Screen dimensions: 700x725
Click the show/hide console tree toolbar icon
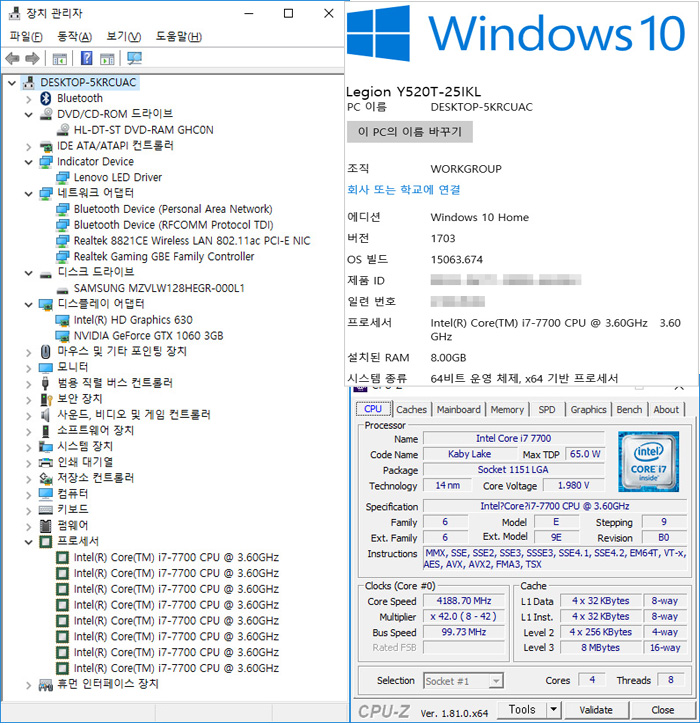[x=60, y=59]
